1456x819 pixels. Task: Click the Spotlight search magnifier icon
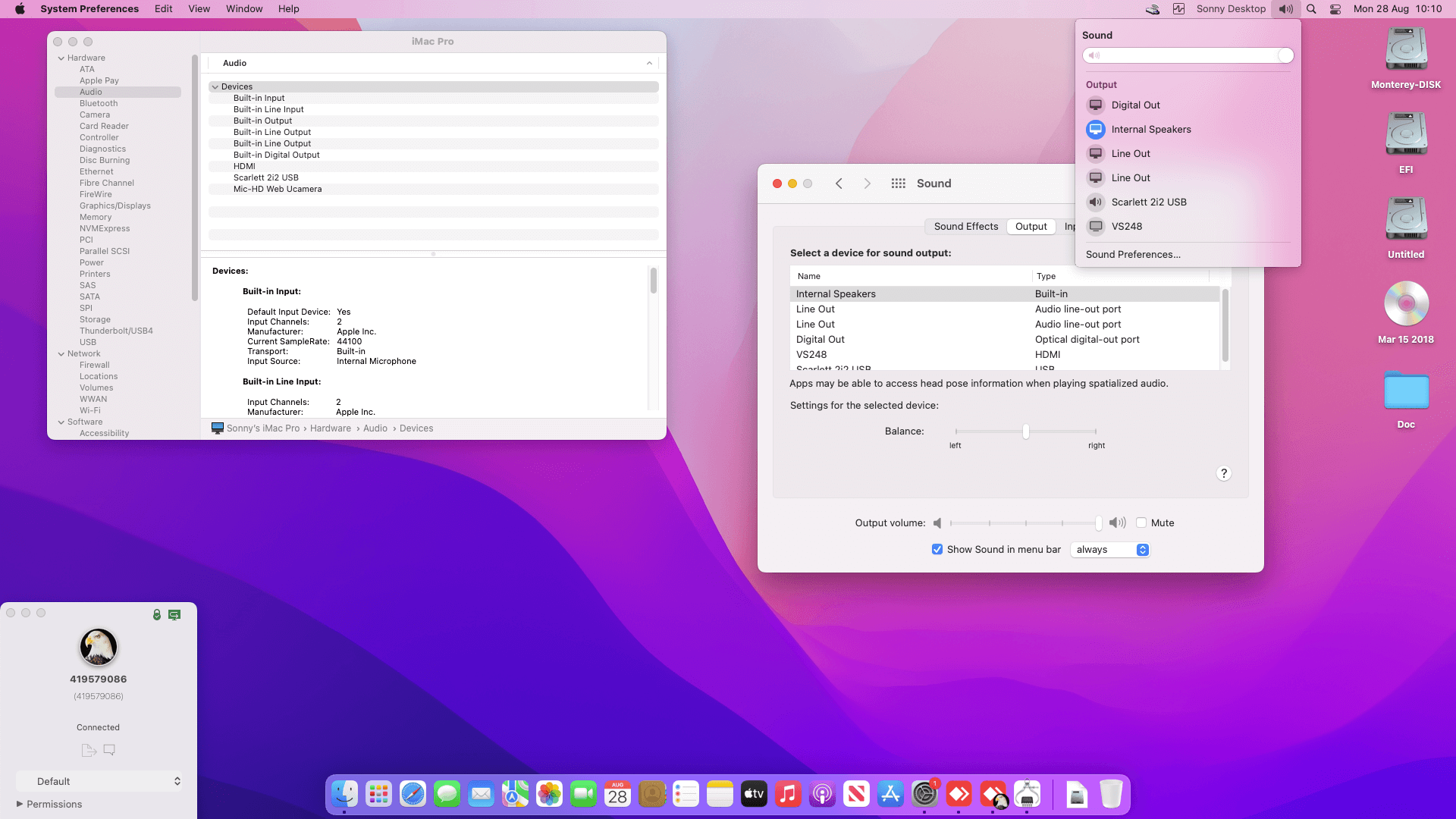click(x=1311, y=9)
